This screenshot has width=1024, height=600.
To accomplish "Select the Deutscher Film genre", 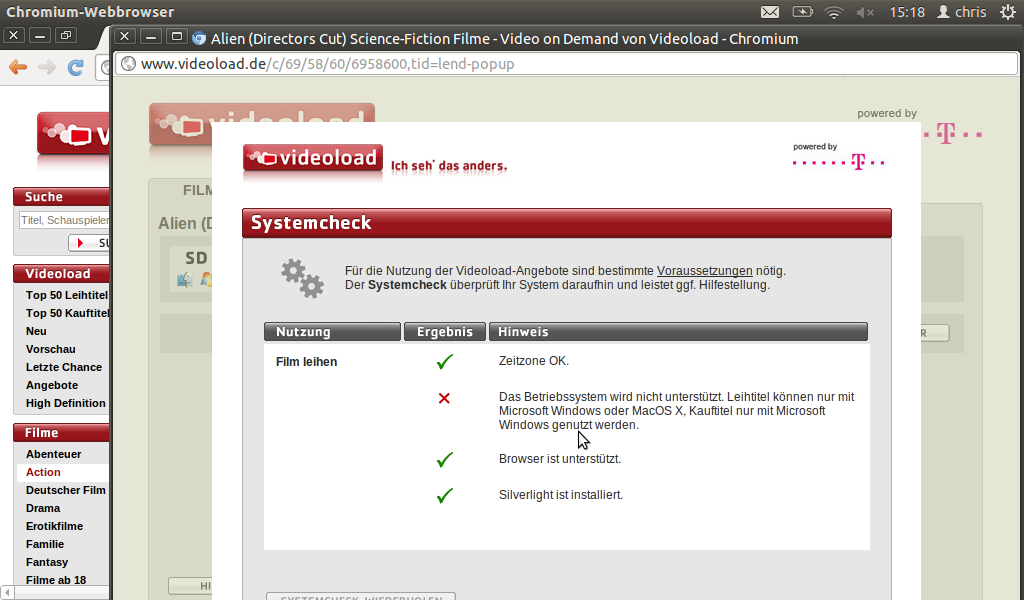I will pyautogui.click(x=65, y=490).
